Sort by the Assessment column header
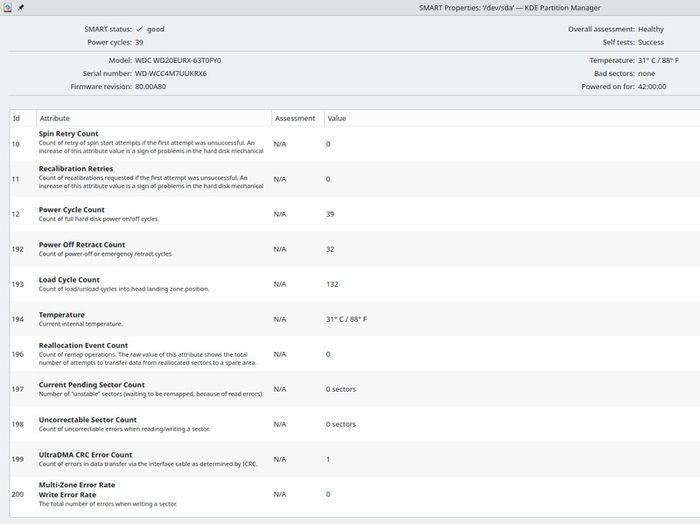 click(x=298, y=118)
